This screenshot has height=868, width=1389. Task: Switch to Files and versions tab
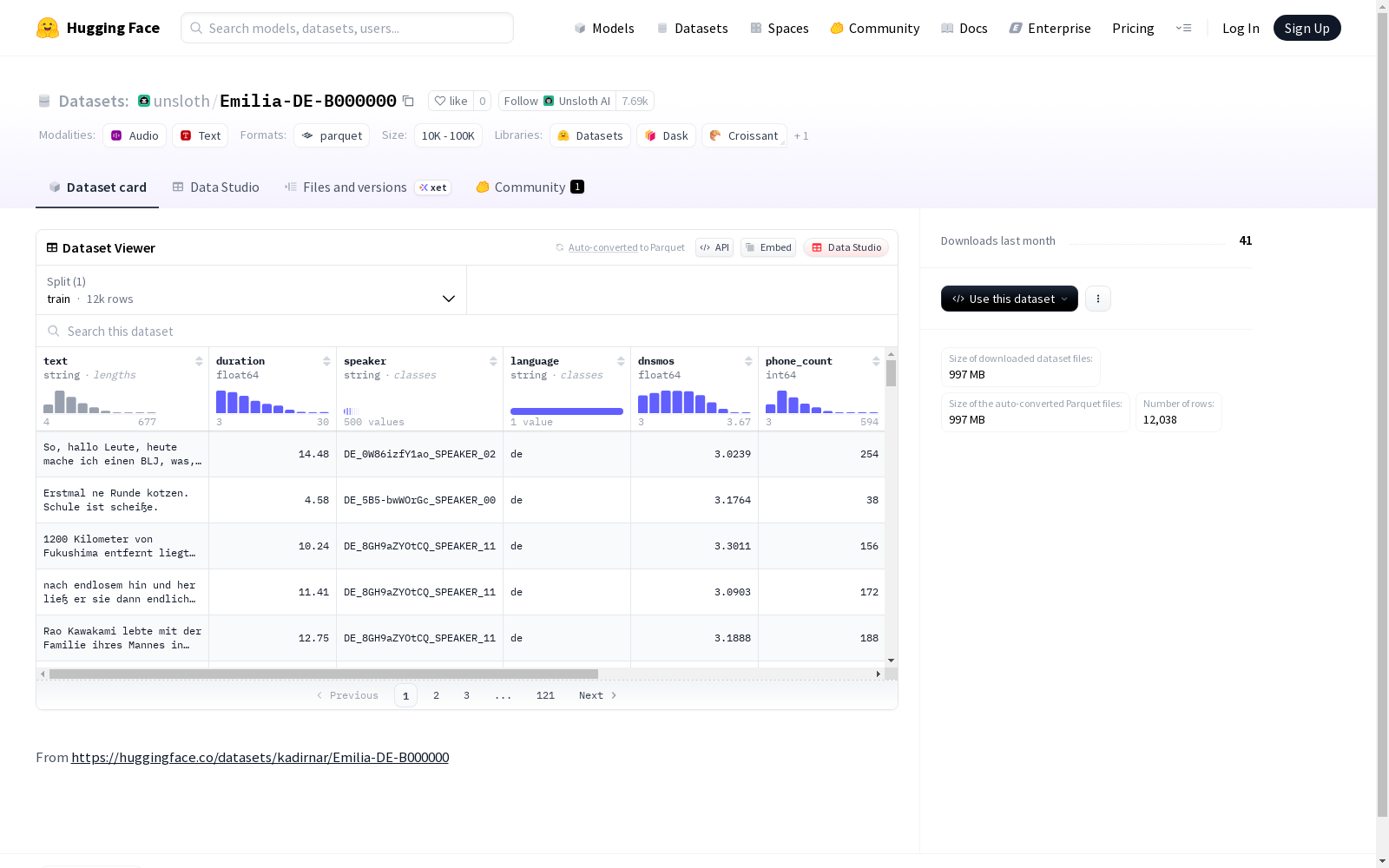point(367,187)
